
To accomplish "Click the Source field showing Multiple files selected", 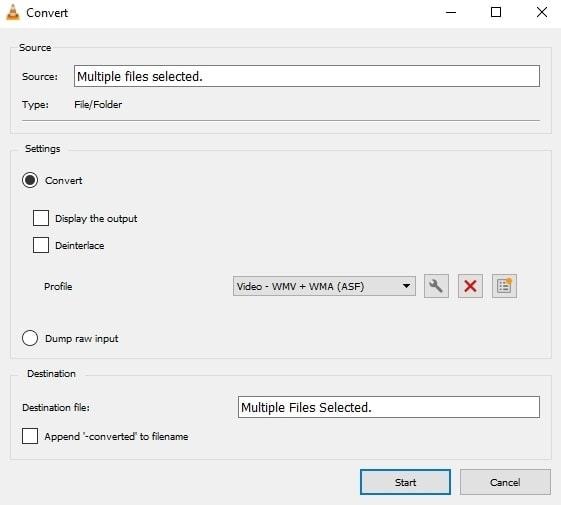I will (307, 76).
